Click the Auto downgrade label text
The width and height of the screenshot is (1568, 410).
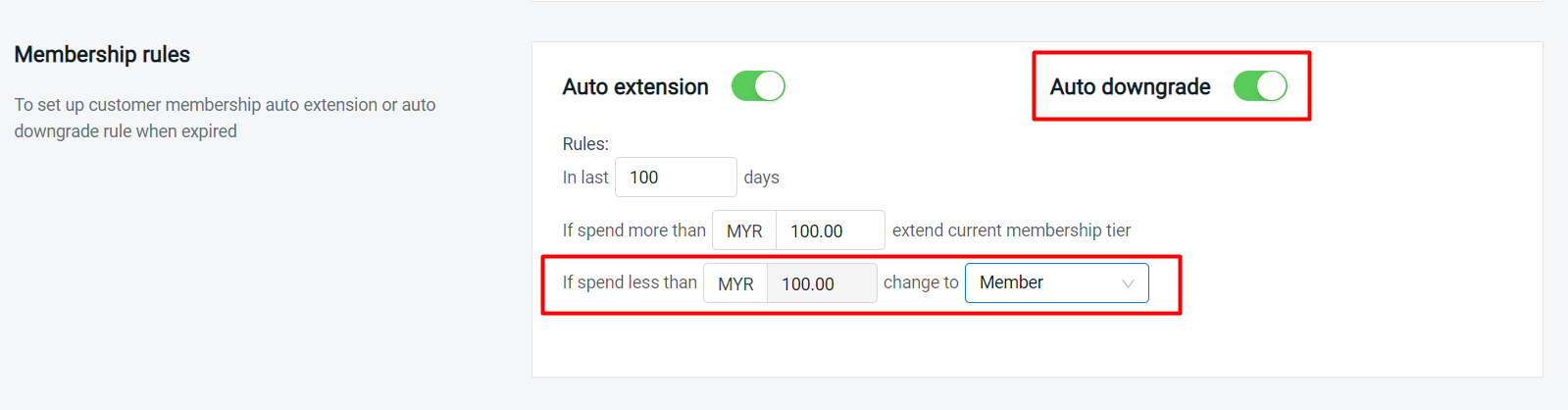pyautogui.click(x=1130, y=87)
